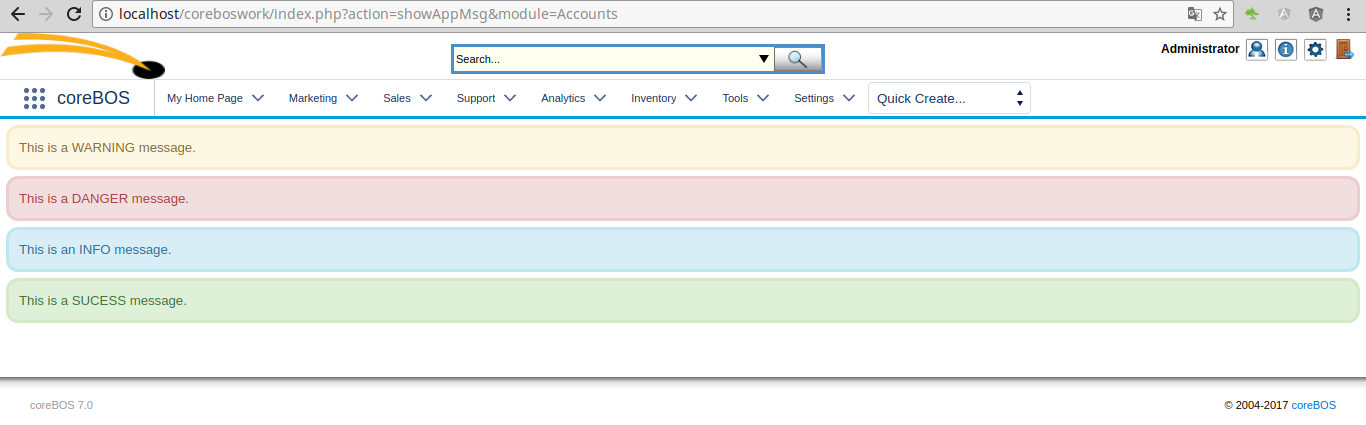Viewport: 1366px width, 425px height.
Task: Open the Tools menu
Action: tap(735, 98)
